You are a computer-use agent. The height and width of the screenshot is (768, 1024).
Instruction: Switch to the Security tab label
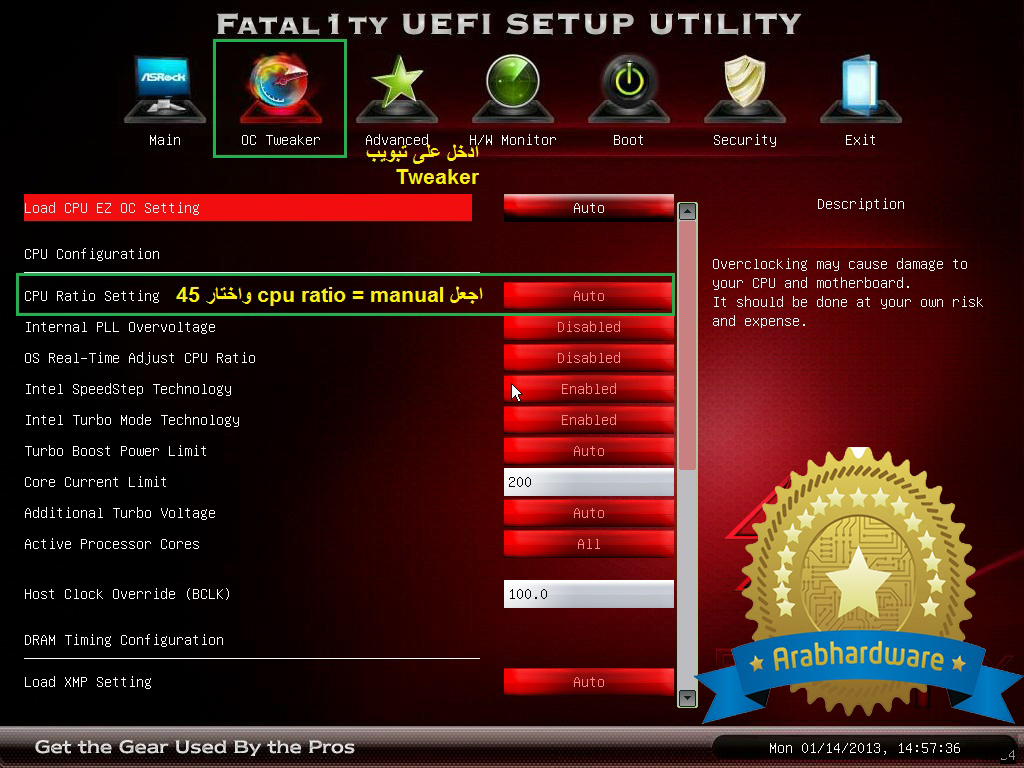[744, 140]
